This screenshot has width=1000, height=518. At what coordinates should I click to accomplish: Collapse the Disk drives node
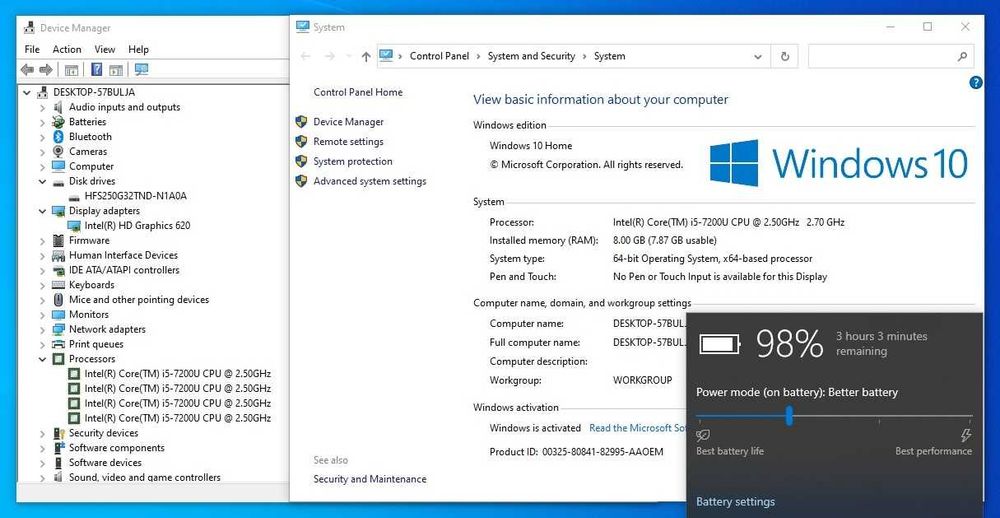click(43, 181)
